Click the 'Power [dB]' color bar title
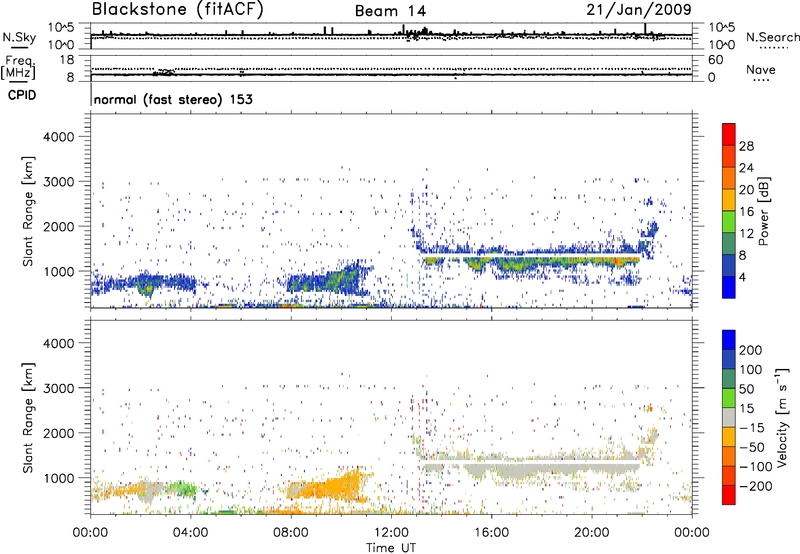 click(763, 211)
